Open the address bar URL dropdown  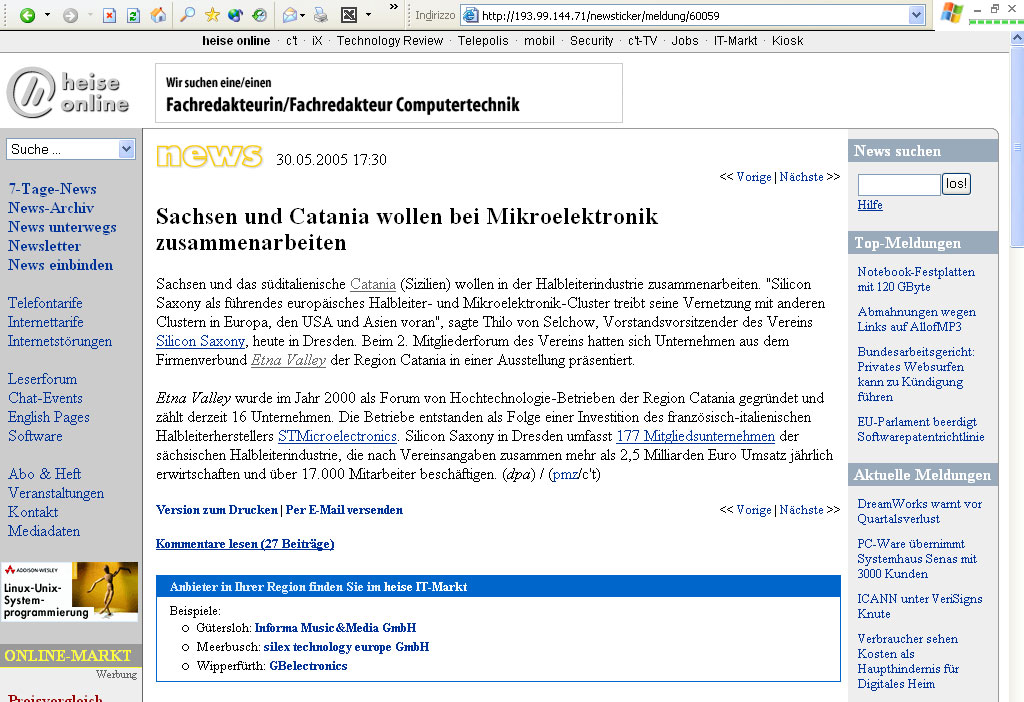pos(917,15)
